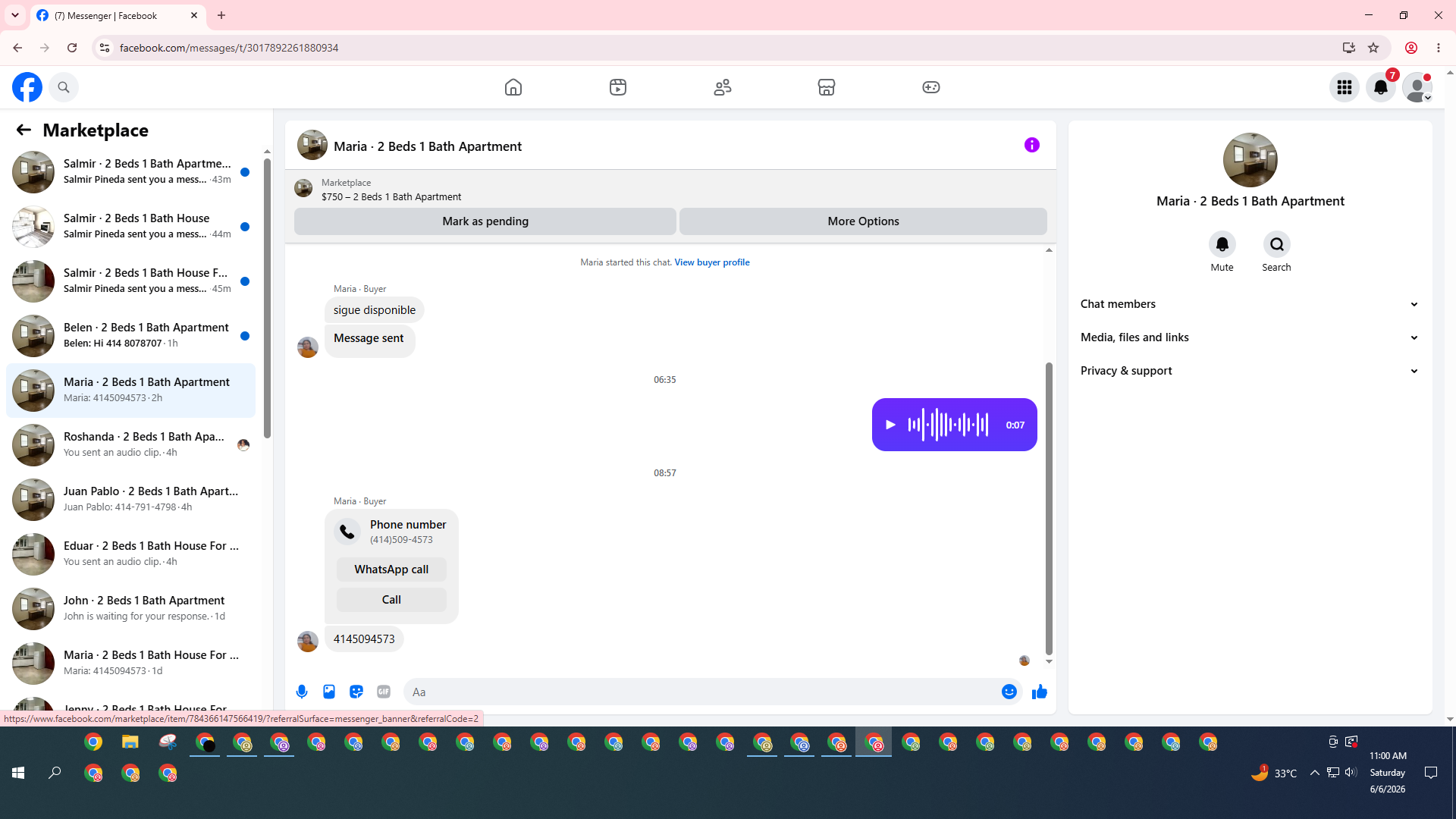Go back from Marketplace inbox
The height and width of the screenshot is (819, 1456).
click(x=24, y=130)
